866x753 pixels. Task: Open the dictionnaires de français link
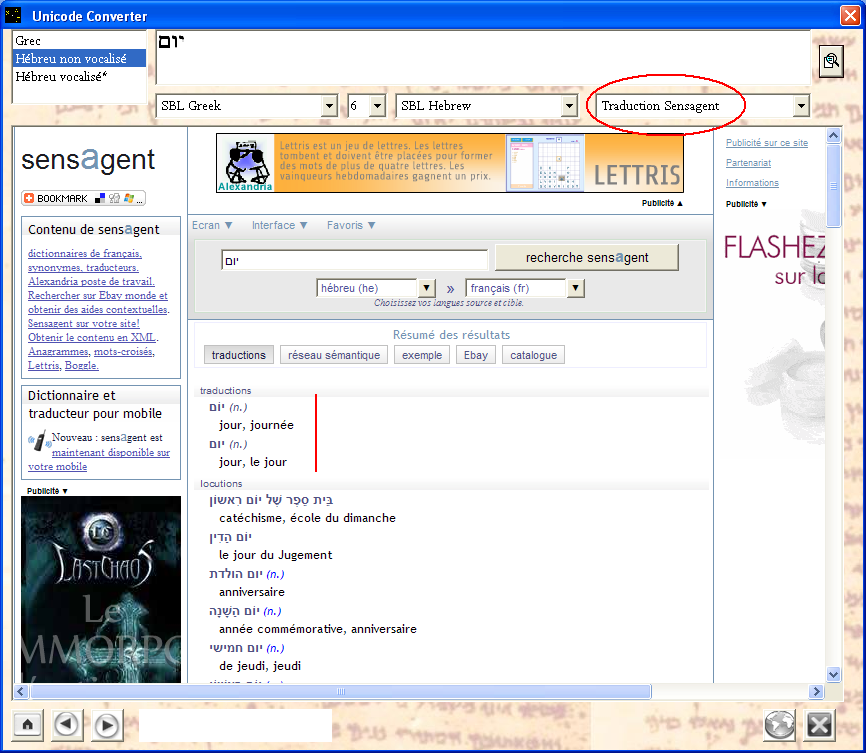(85, 254)
